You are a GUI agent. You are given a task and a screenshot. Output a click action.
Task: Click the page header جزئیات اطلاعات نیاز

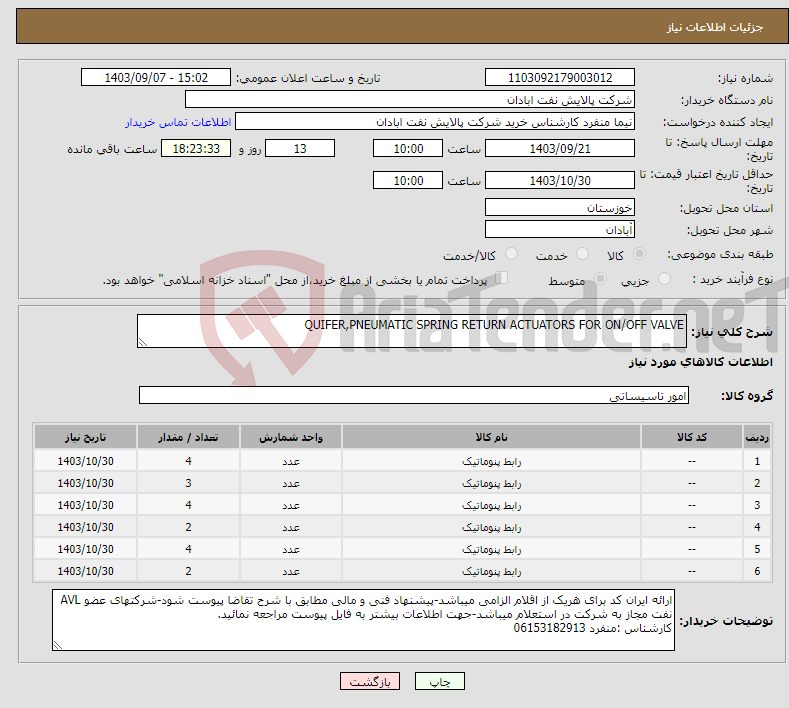click(x=715, y=27)
